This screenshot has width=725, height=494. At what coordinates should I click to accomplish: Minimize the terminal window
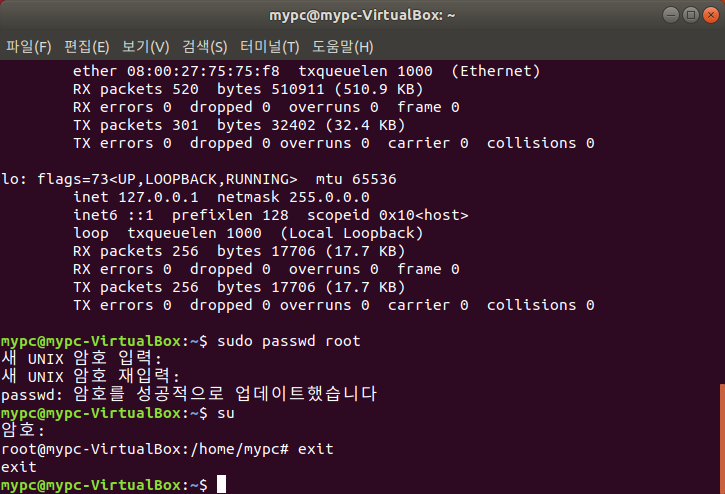[670, 15]
